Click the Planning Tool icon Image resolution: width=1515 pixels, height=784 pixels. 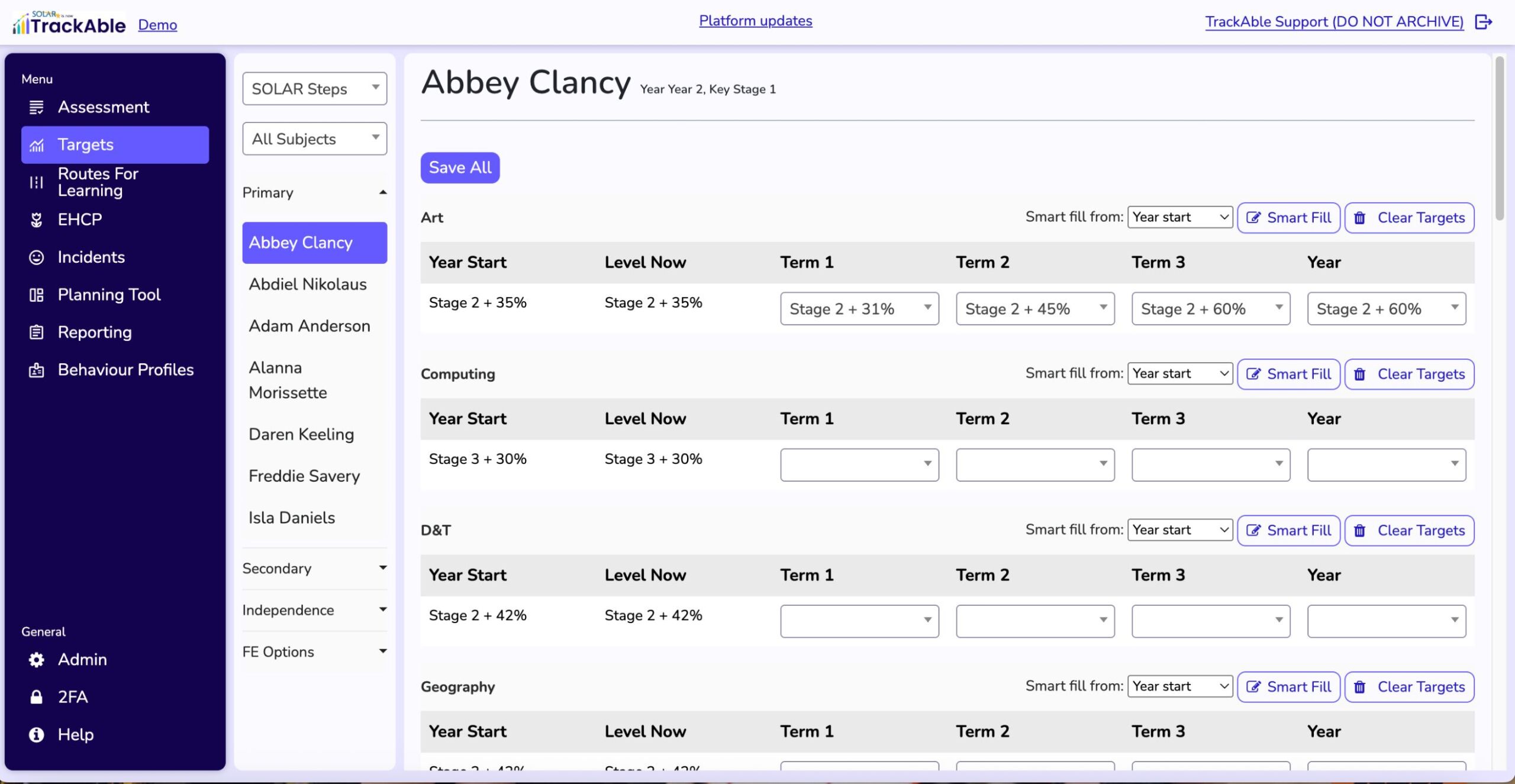pos(36,295)
